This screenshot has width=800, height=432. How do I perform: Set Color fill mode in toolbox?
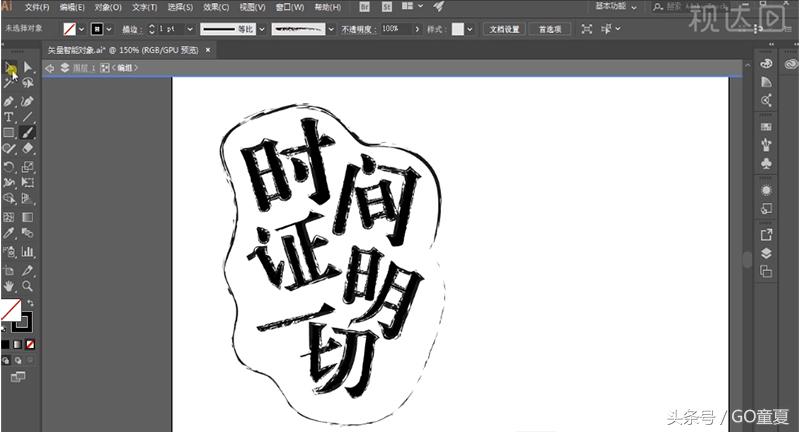(x=5, y=345)
